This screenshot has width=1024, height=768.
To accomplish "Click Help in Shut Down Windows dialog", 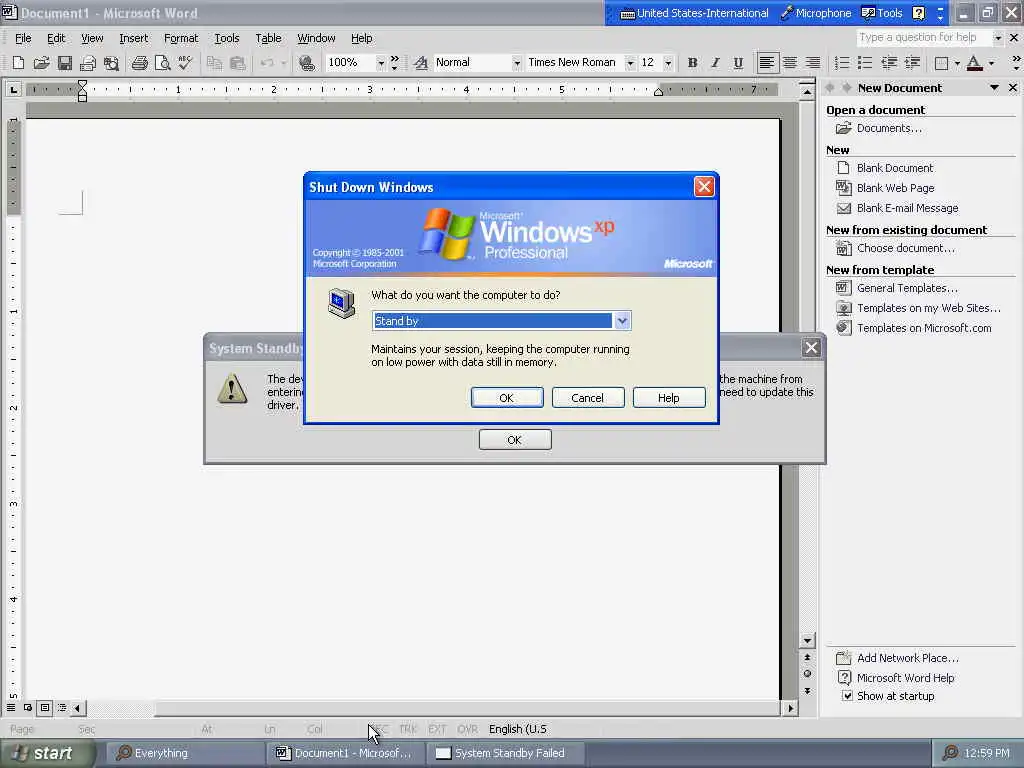I will click(x=669, y=398).
